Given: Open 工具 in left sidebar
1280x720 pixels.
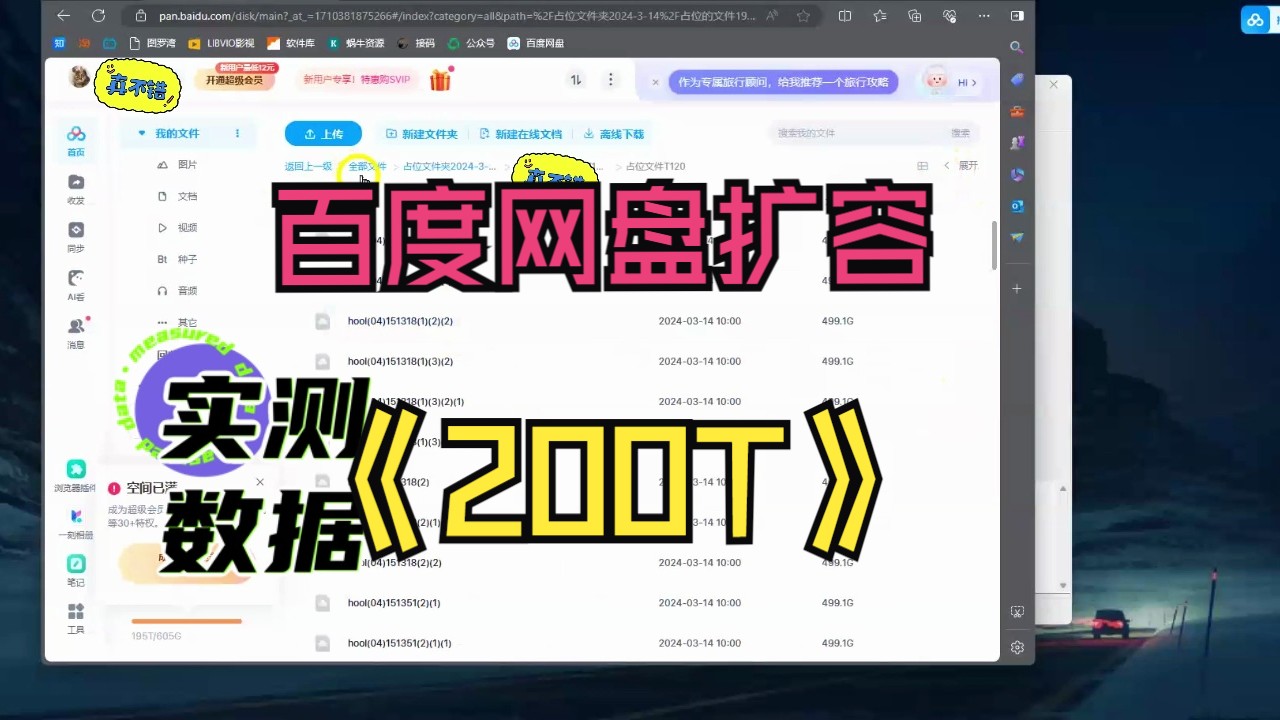Looking at the screenshot, I should (76, 619).
